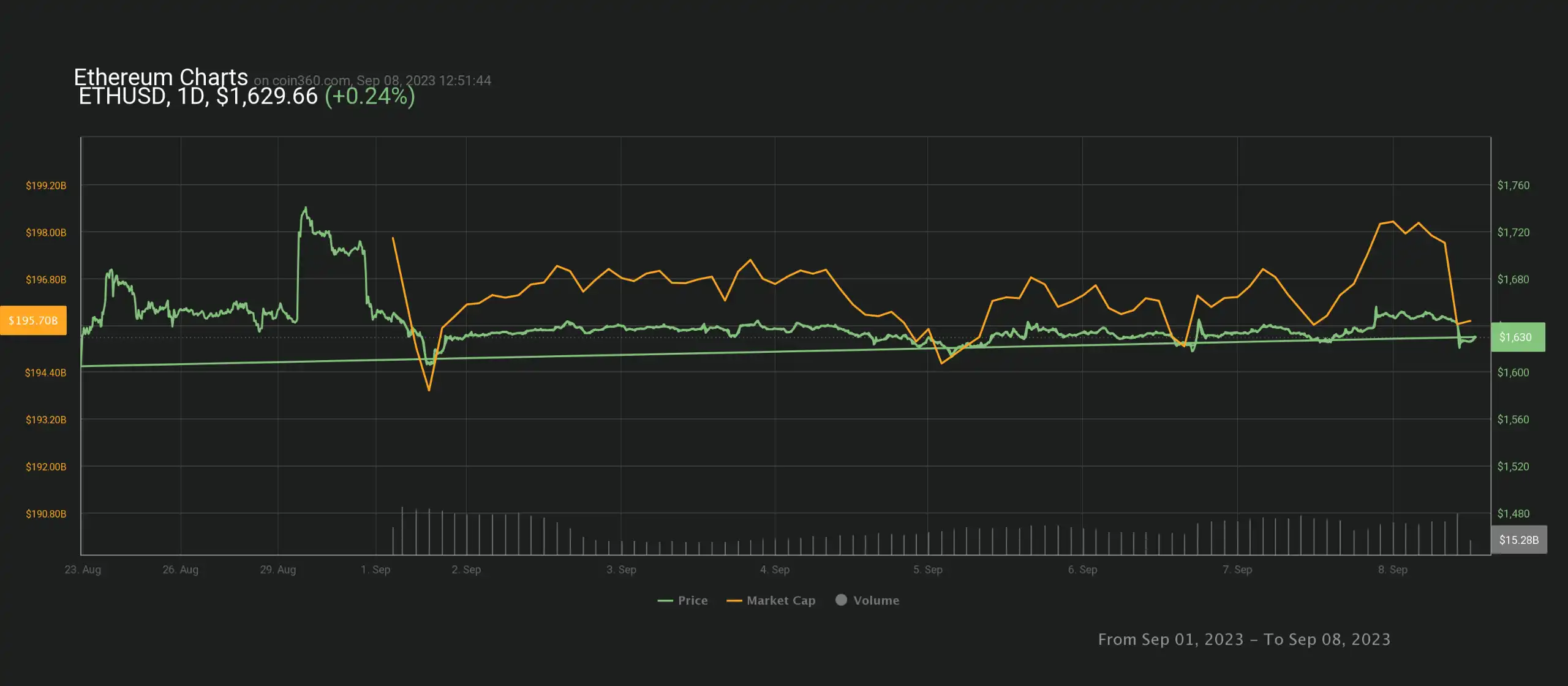Click the green $1,630 price badge
The height and width of the screenshot is (686, 1568).
[x=1517, y=337]
